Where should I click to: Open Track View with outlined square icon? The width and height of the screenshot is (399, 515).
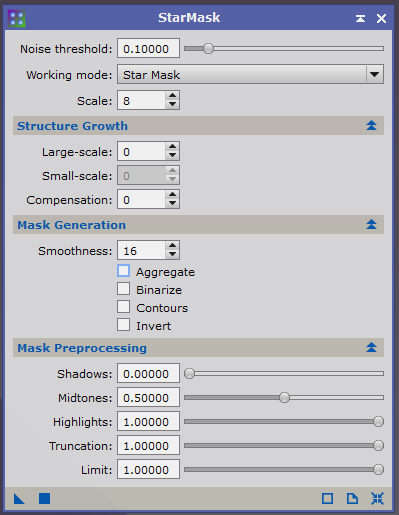coord(327,499)
